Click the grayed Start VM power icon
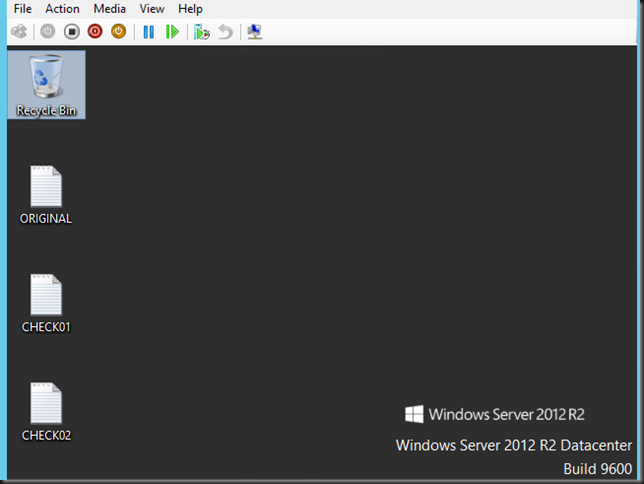The image size is (644, 484). pyautogui.click(x=48, y=32)
